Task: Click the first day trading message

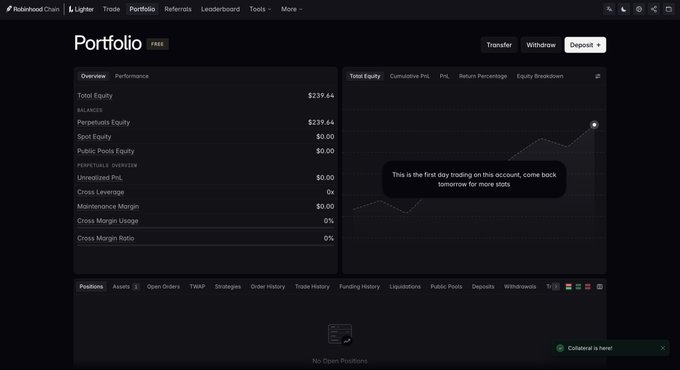Action: coord(474,179)
